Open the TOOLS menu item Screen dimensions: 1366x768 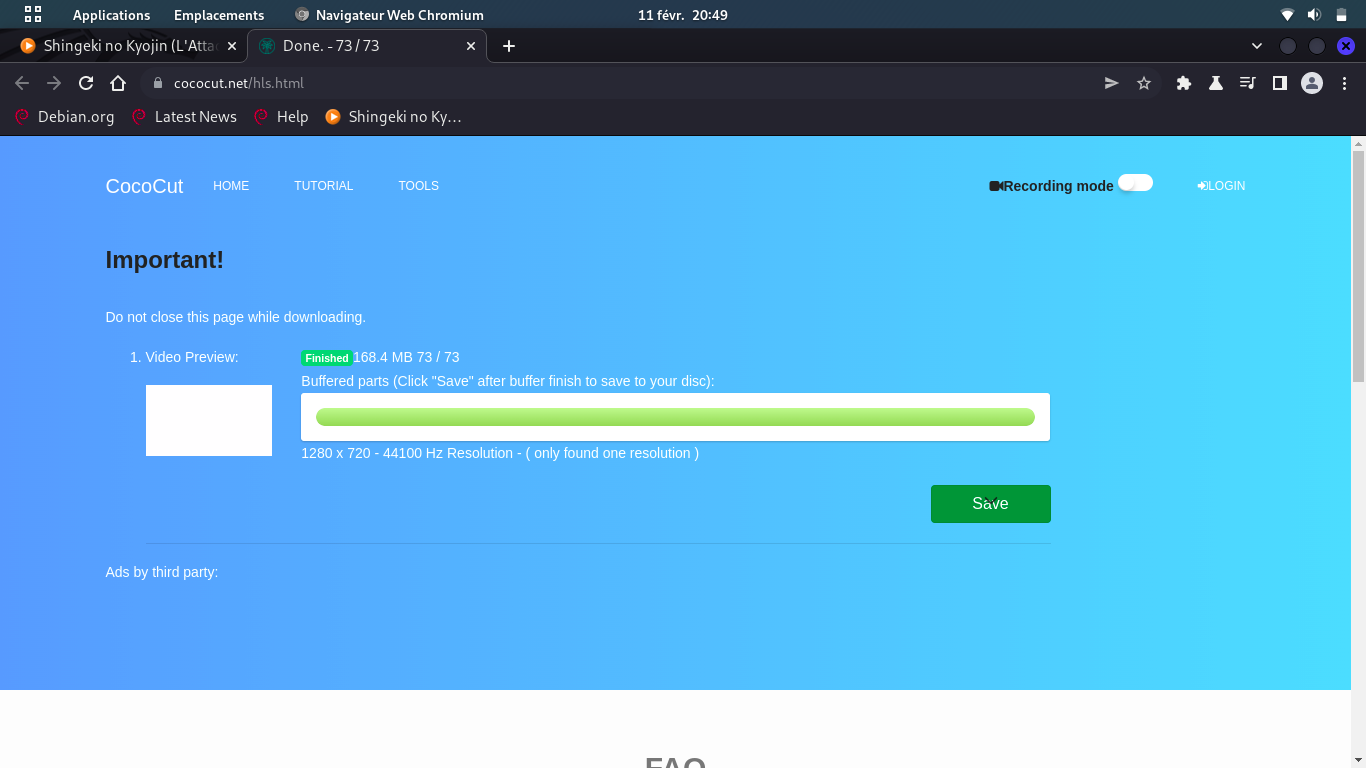pos(418,186)
